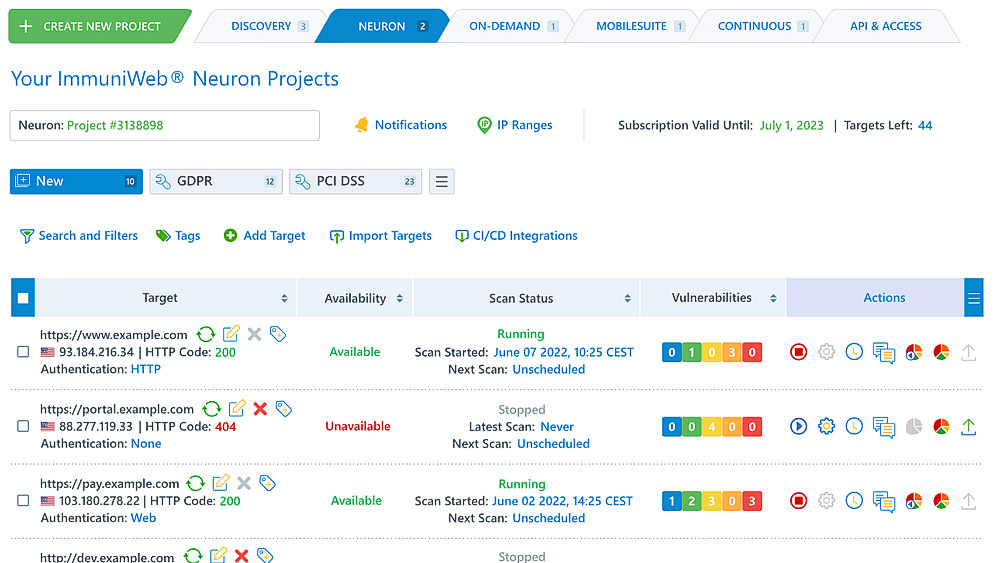Check the www.example.com row checkbox

(x=23, y=352)
